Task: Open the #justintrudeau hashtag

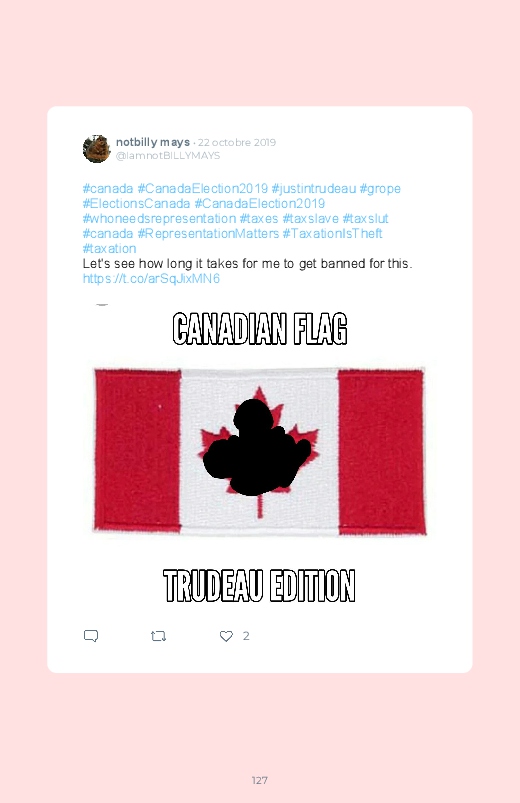Action: click(x=314, y=188)
